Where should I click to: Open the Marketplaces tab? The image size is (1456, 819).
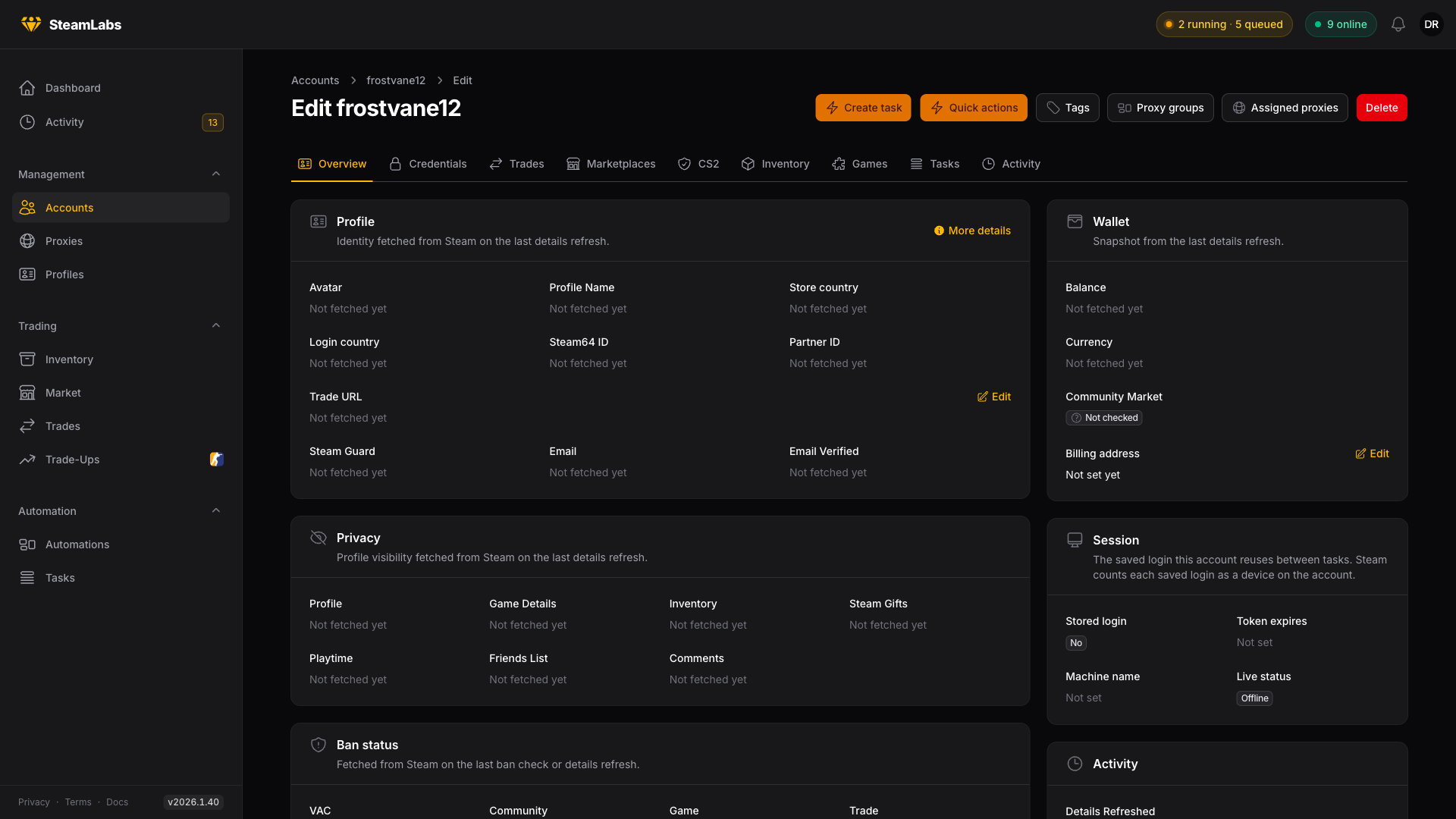tap(610, 164)
